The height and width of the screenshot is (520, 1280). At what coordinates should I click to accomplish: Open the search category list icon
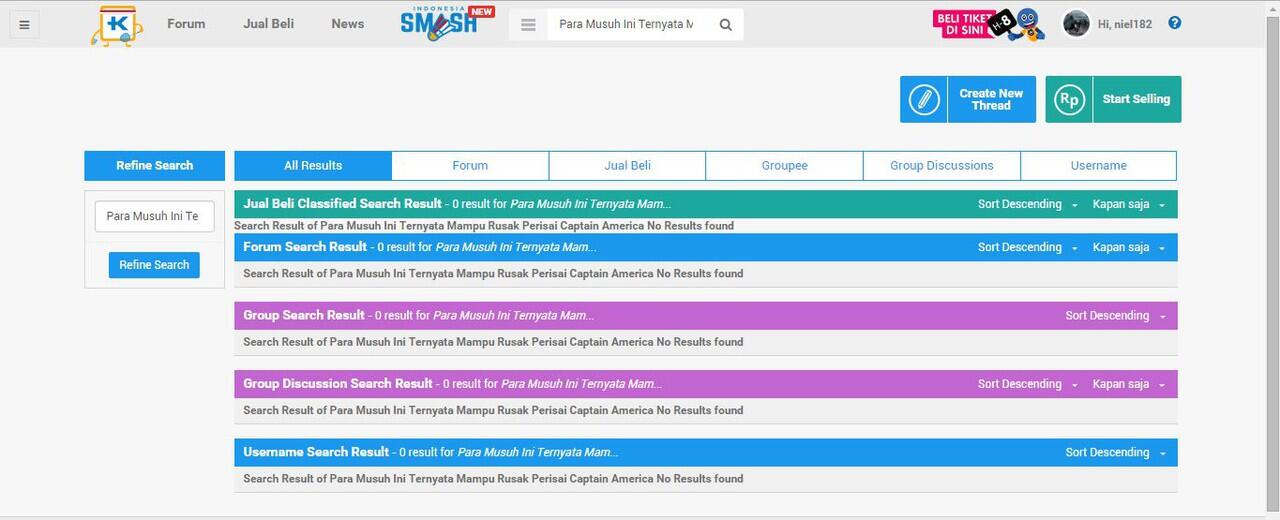(528, 25)
